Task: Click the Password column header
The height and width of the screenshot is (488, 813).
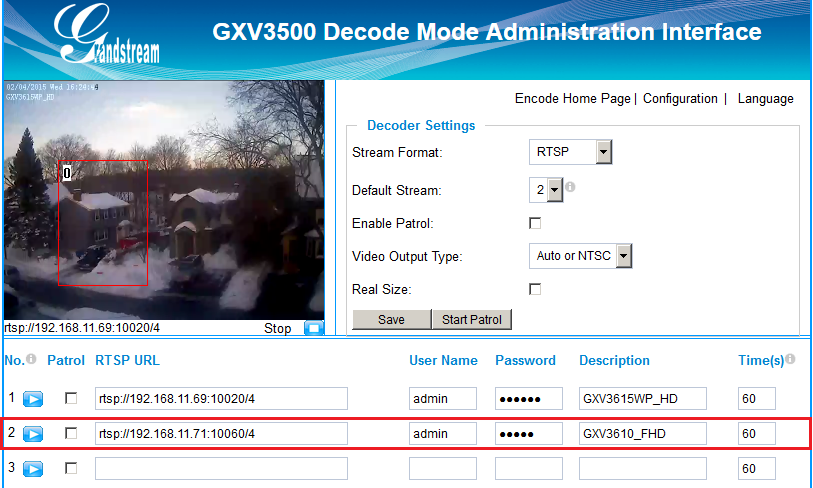Action: click(x=525, y=360)
